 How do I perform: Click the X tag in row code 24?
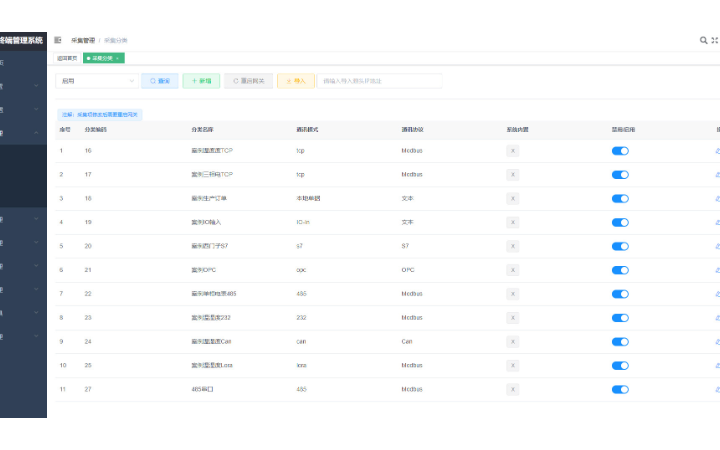point(512,342)
